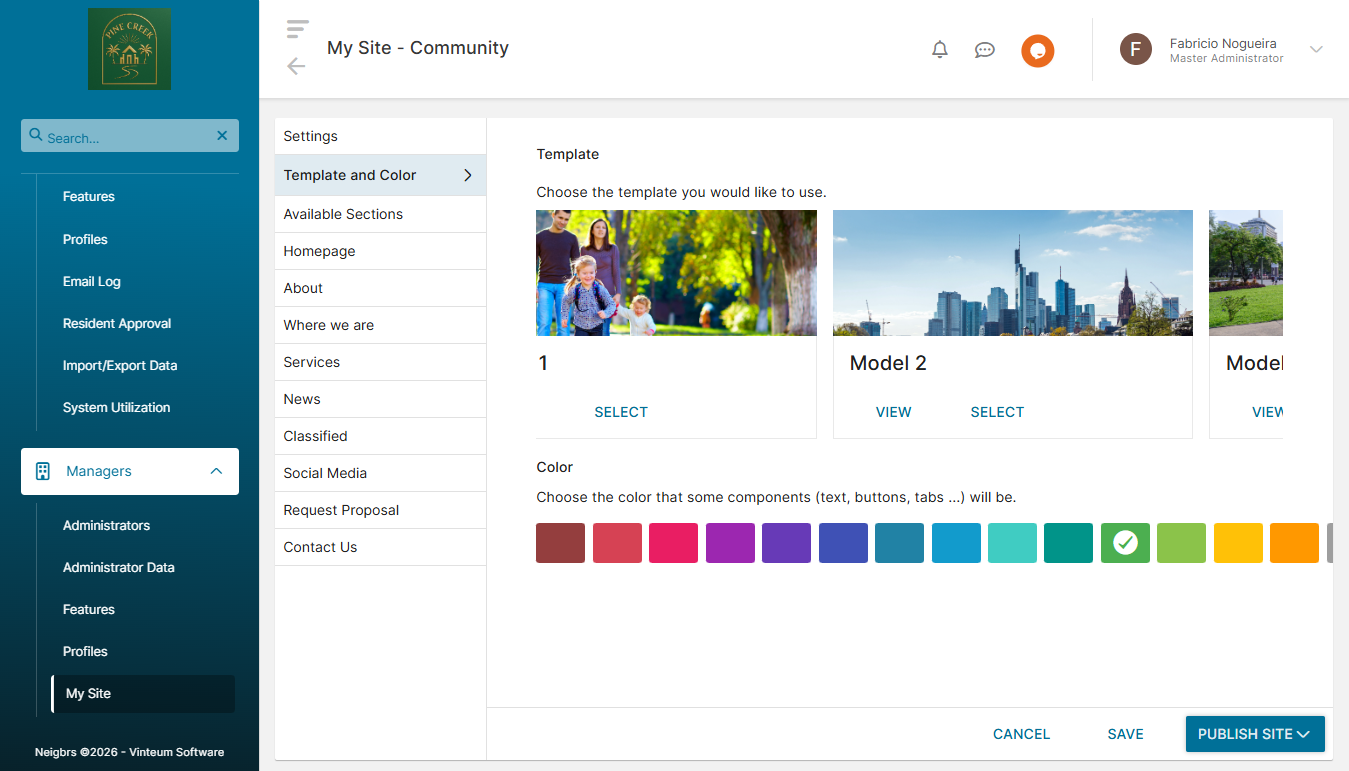Clear the search box with X icon
1349x771 pixels.
click(x=222, y=136)
